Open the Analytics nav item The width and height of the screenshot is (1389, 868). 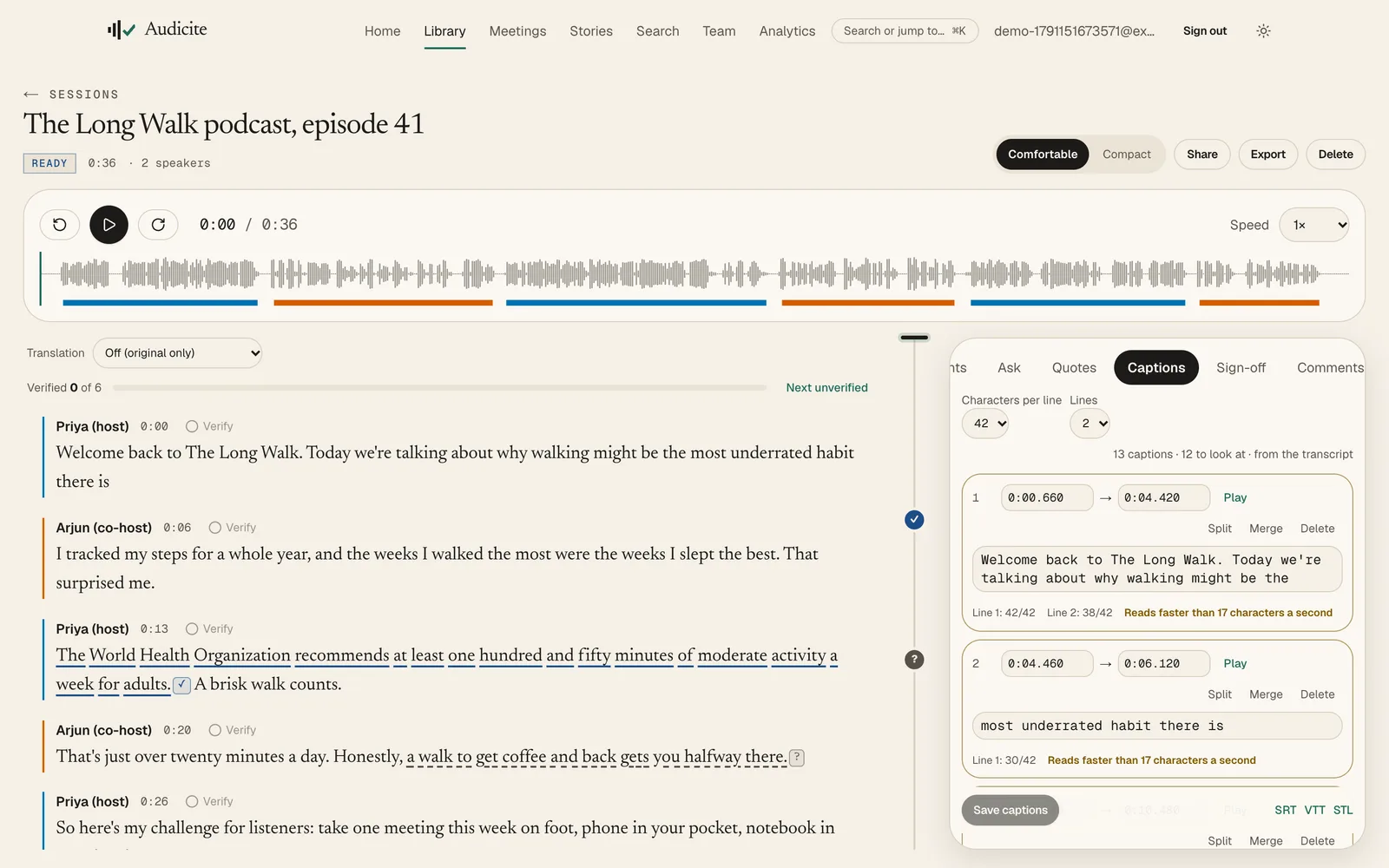(787, 31)
